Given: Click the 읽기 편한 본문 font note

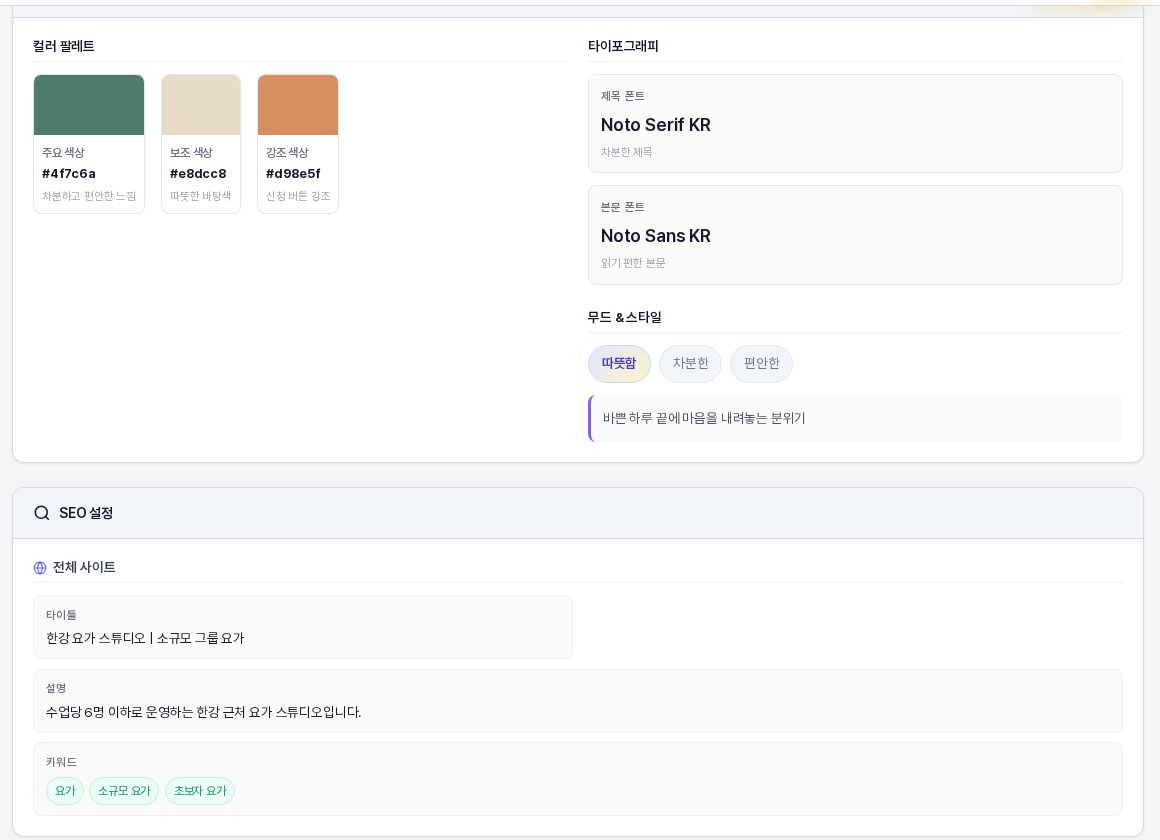Looking at the screenshot, I should [633, 263].
